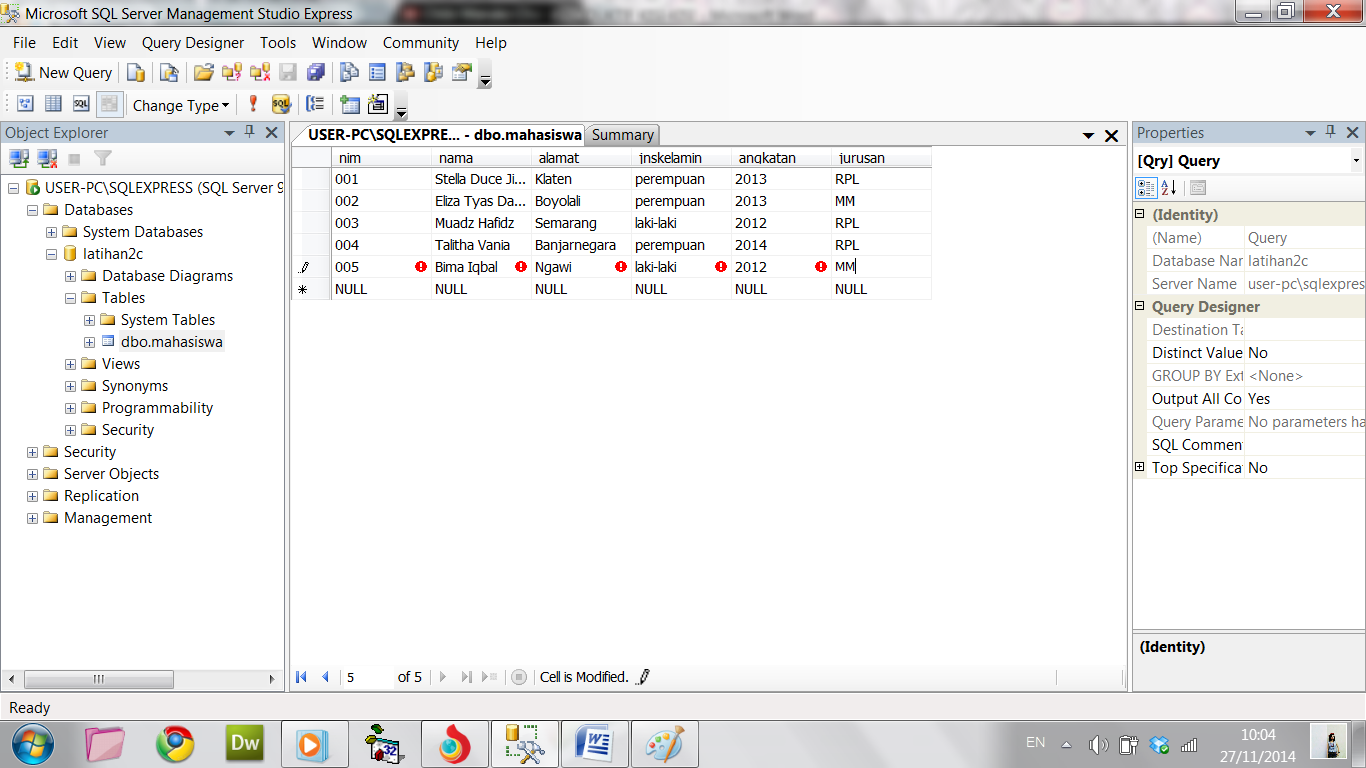Click the Add Table icon
Image resolution: width=1366 pixels, height=768 pixels.
[x=350, y=104]
